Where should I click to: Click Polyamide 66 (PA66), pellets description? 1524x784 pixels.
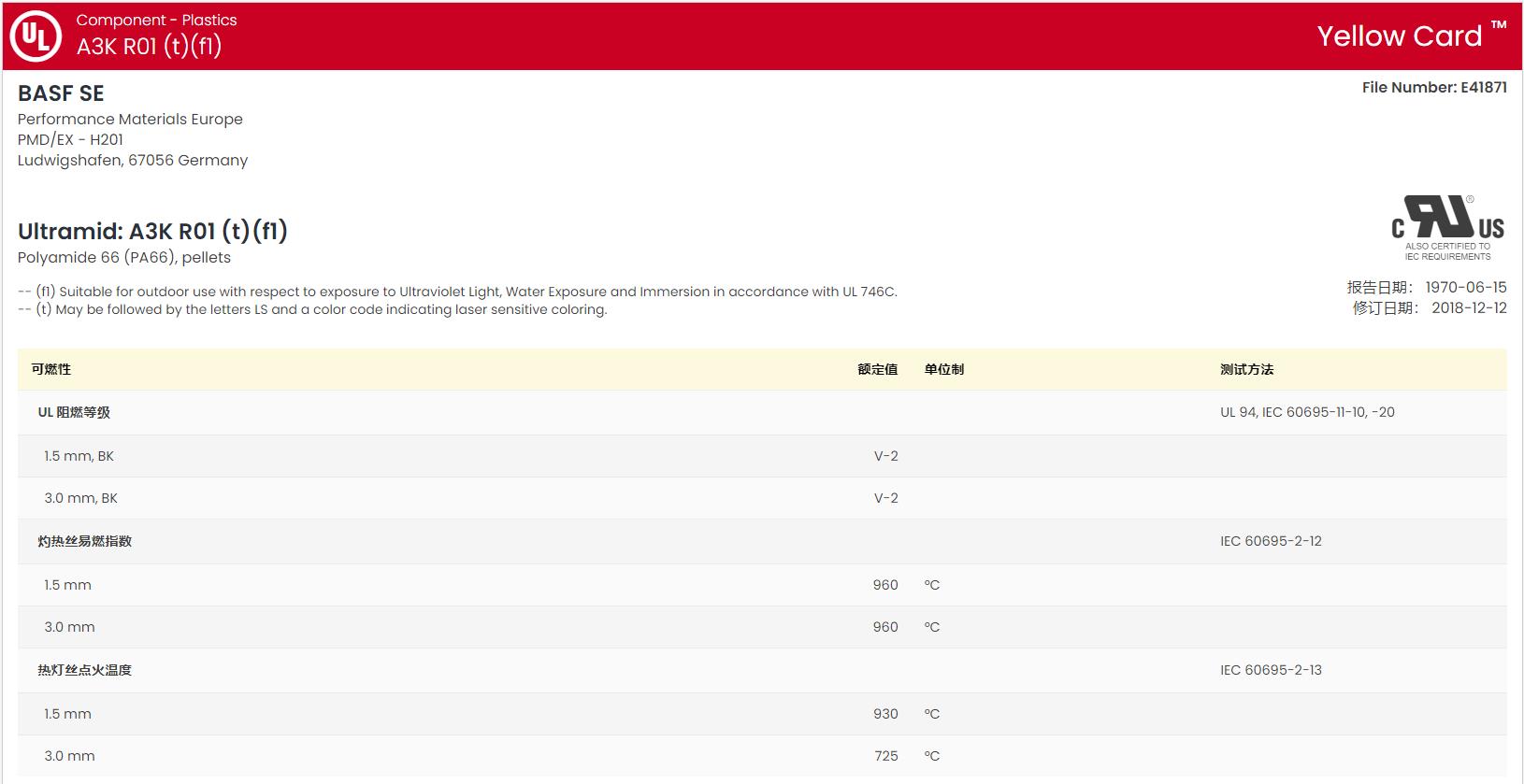point(124,257)
